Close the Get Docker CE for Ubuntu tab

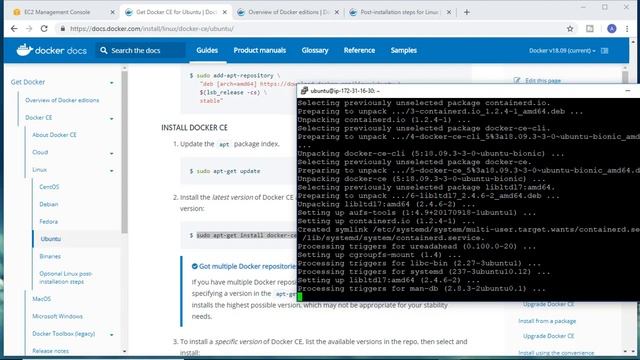click(x=224, y=12)
